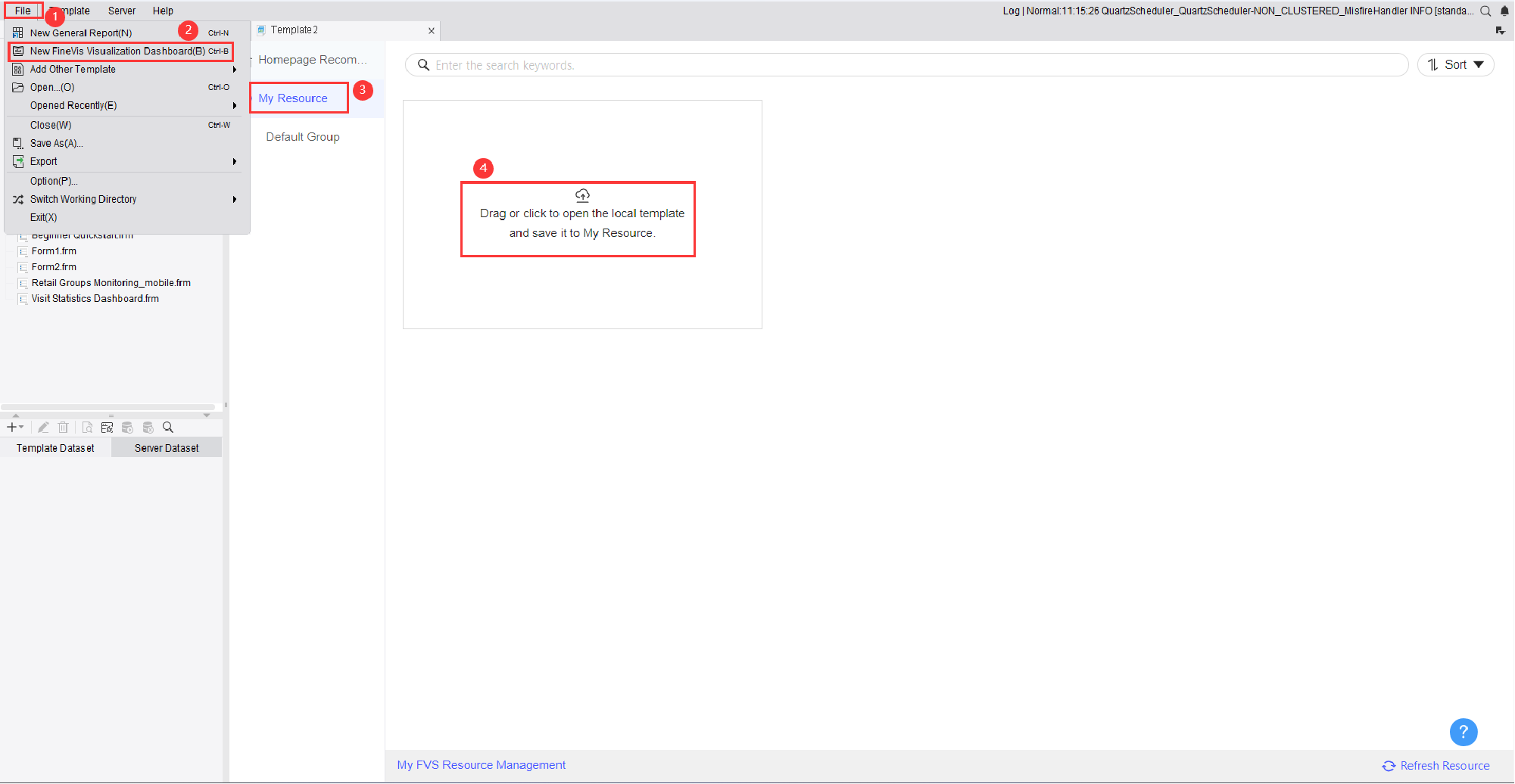The width and height of the screenshot is (1515, 784).
Task: Click the log search magnifier icon
Action: [x=1485, y=11]
